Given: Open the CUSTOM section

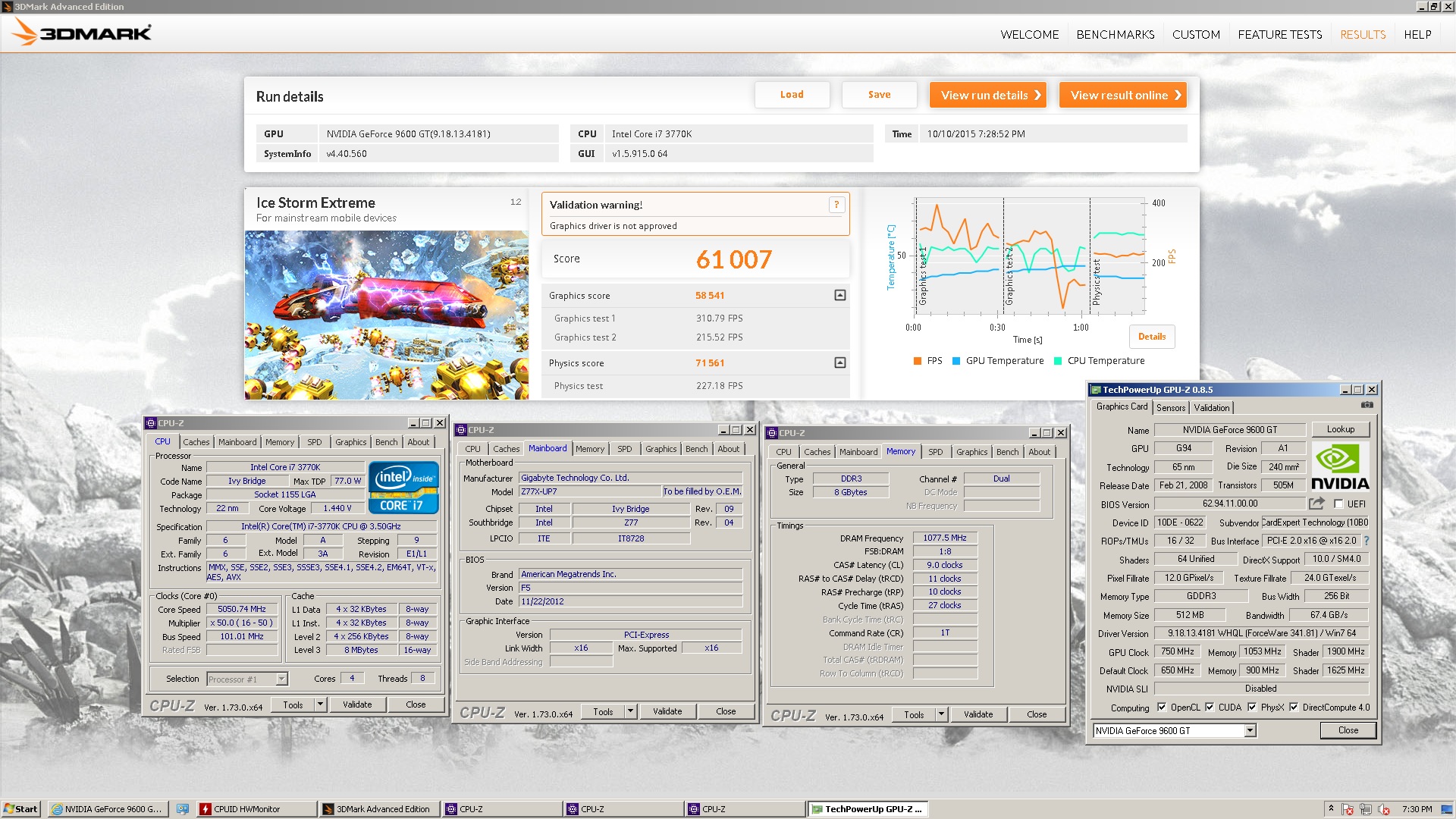Looking at the screenshot, I should (x=1196, y=35).
